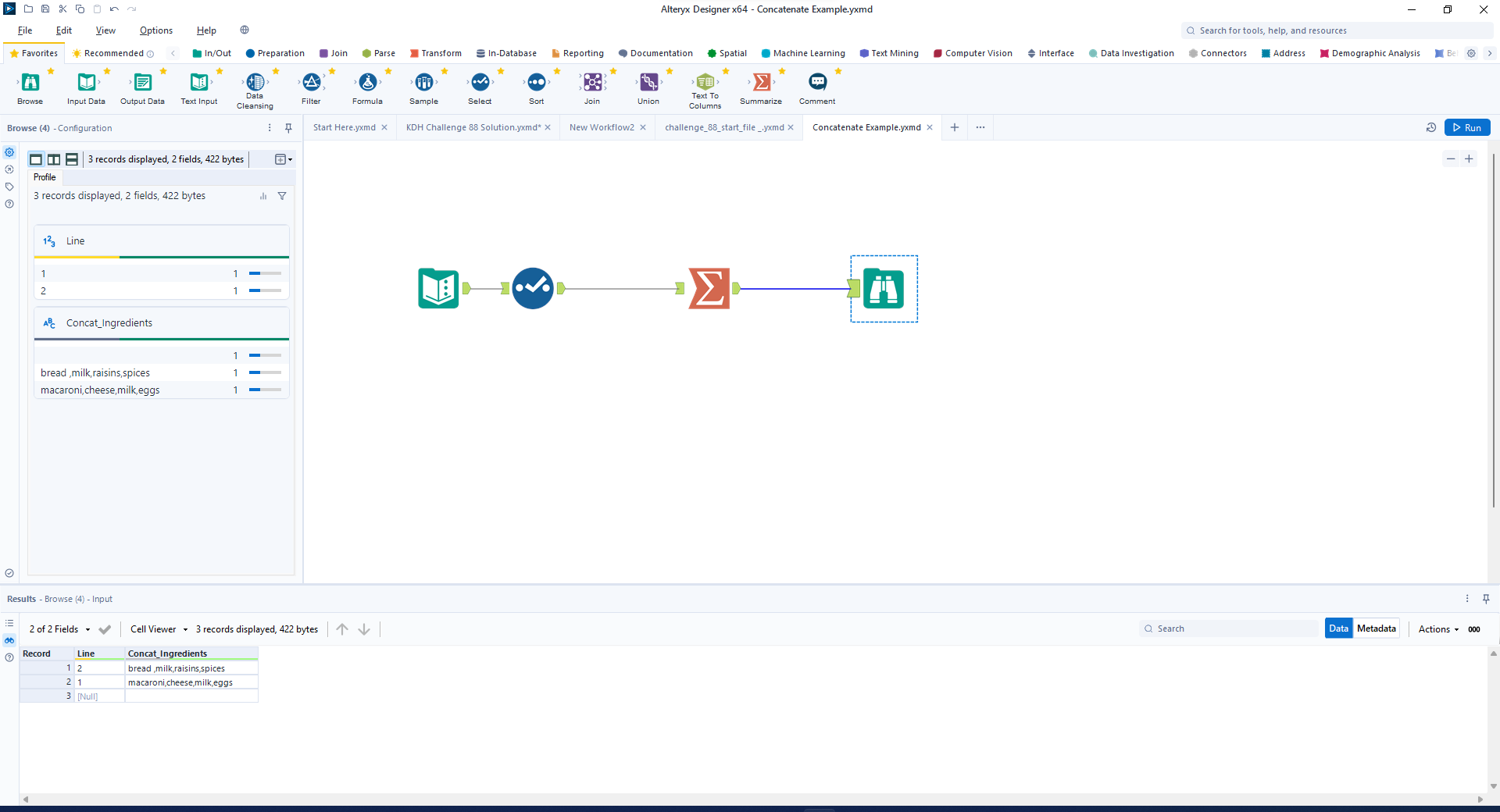1500x812 pixels.
Task: Switch results to Metadata view
Action: coord(1377,629)
